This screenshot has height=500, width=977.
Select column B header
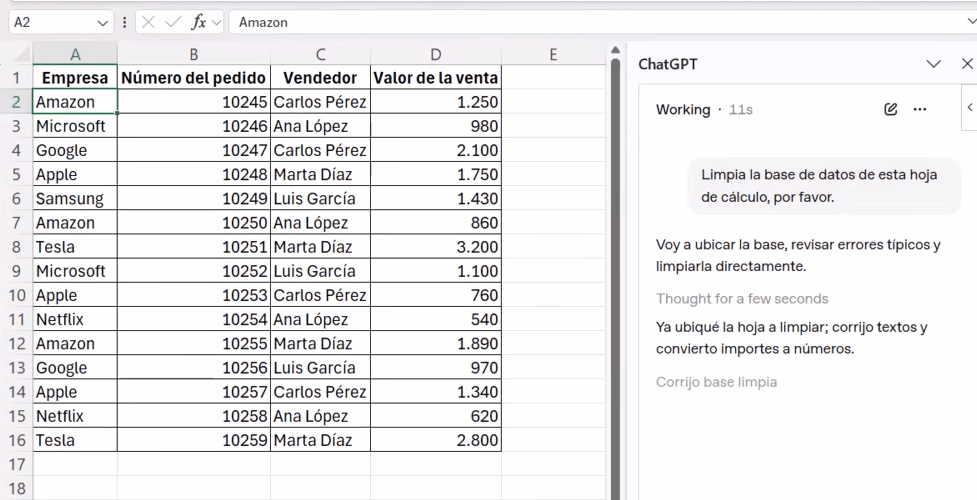194,54
